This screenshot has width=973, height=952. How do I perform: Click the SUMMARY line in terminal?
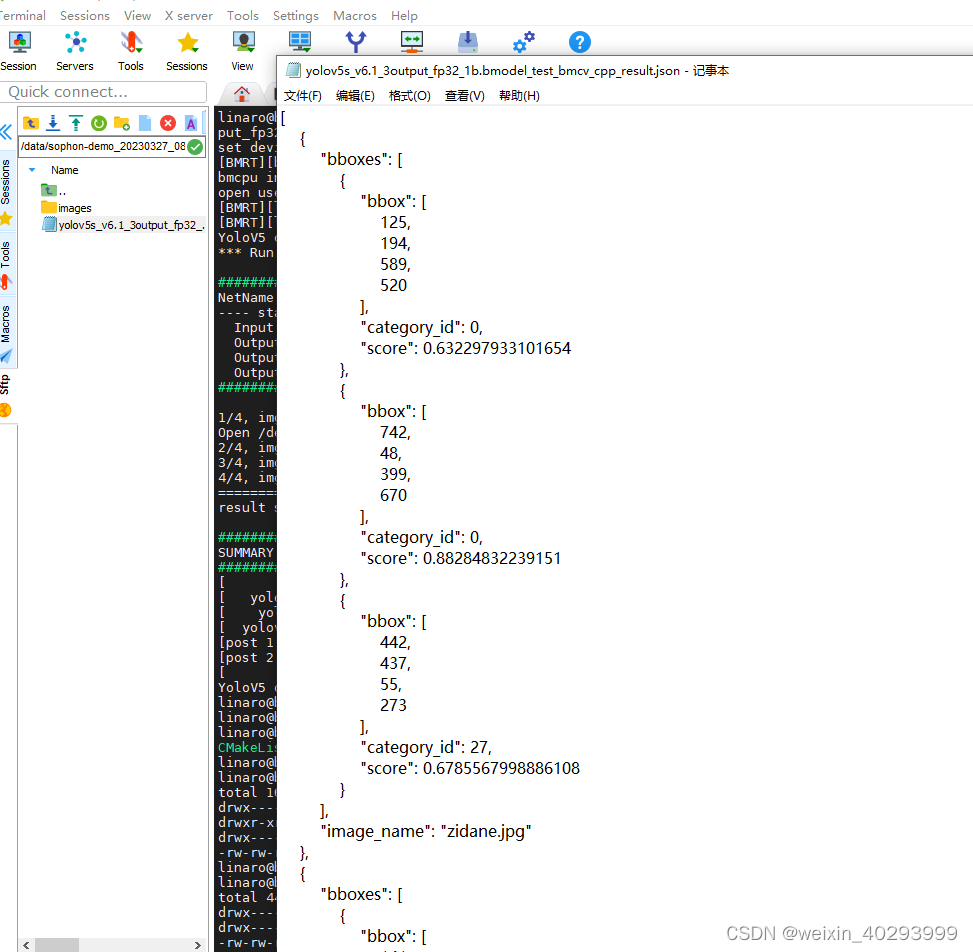[x=246, y=552]
